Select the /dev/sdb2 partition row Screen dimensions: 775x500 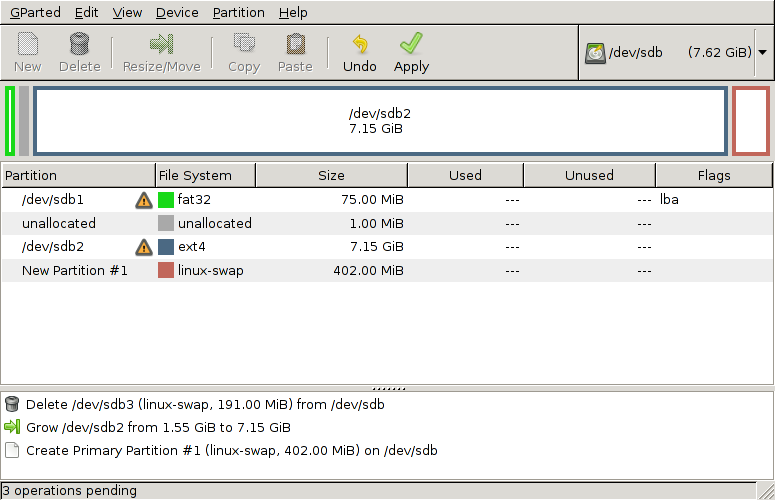pyautogui.click(x=387, y=247)
